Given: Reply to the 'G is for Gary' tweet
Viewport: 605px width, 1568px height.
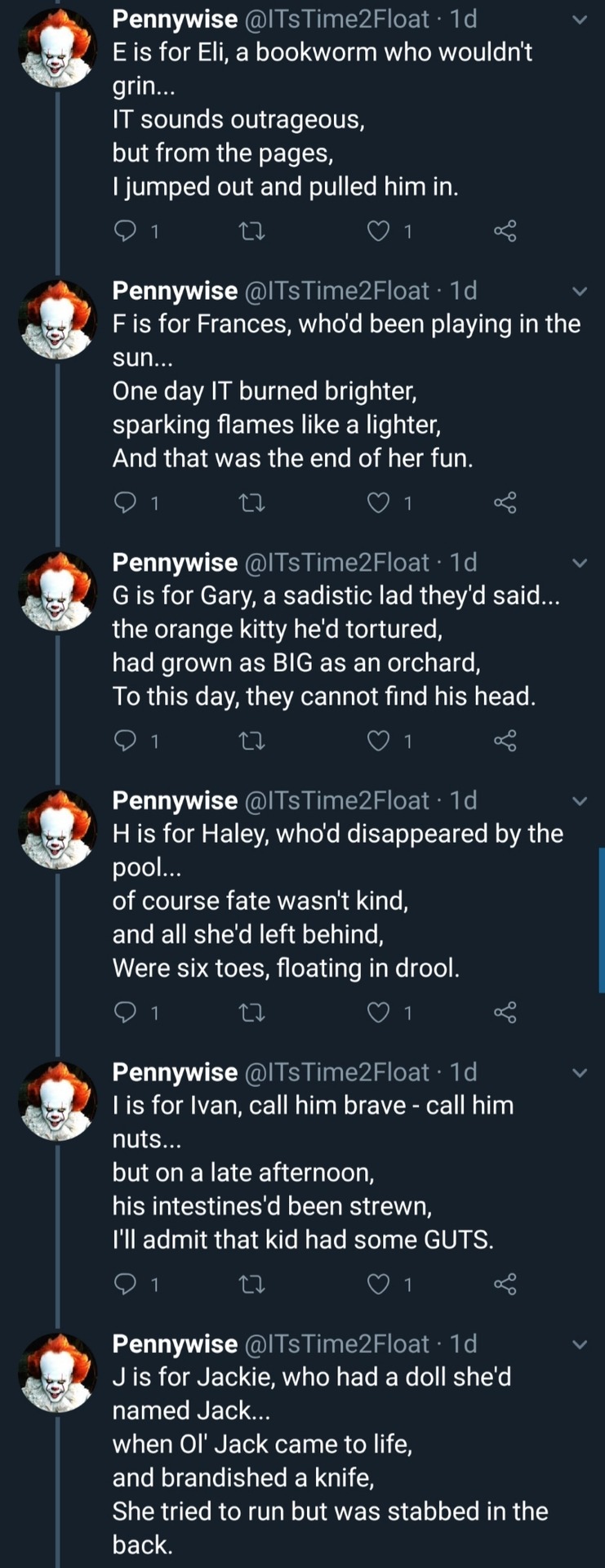Looking at the screenshot, I should tap(125, 741).
